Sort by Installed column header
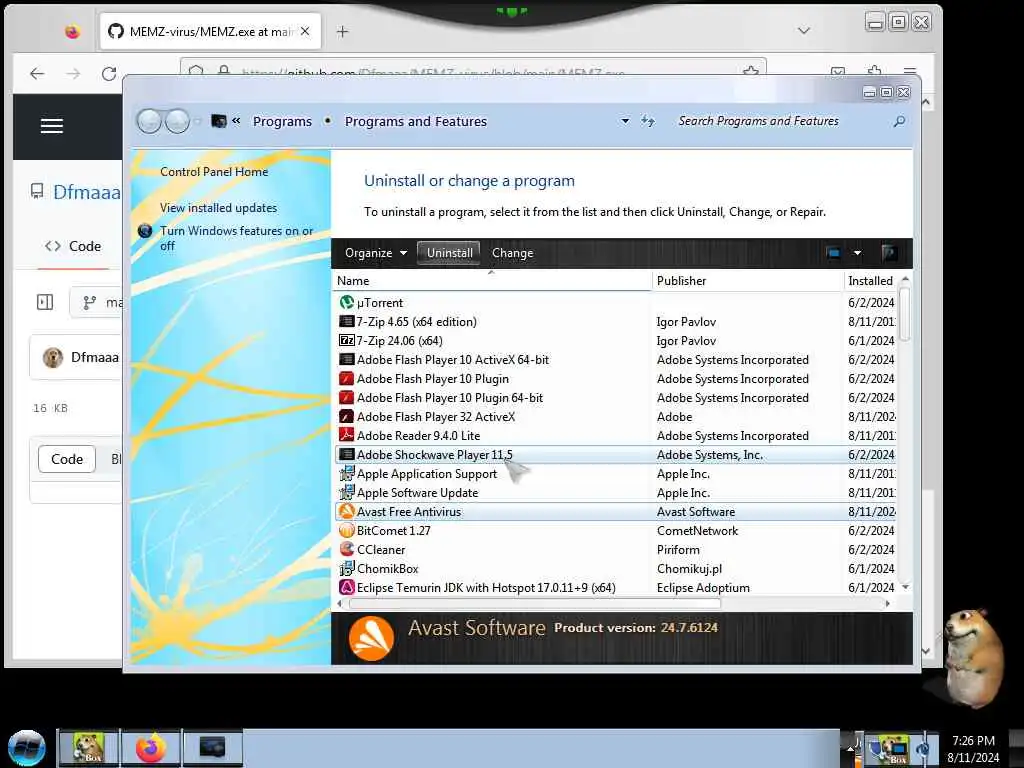 click(871, 281)
